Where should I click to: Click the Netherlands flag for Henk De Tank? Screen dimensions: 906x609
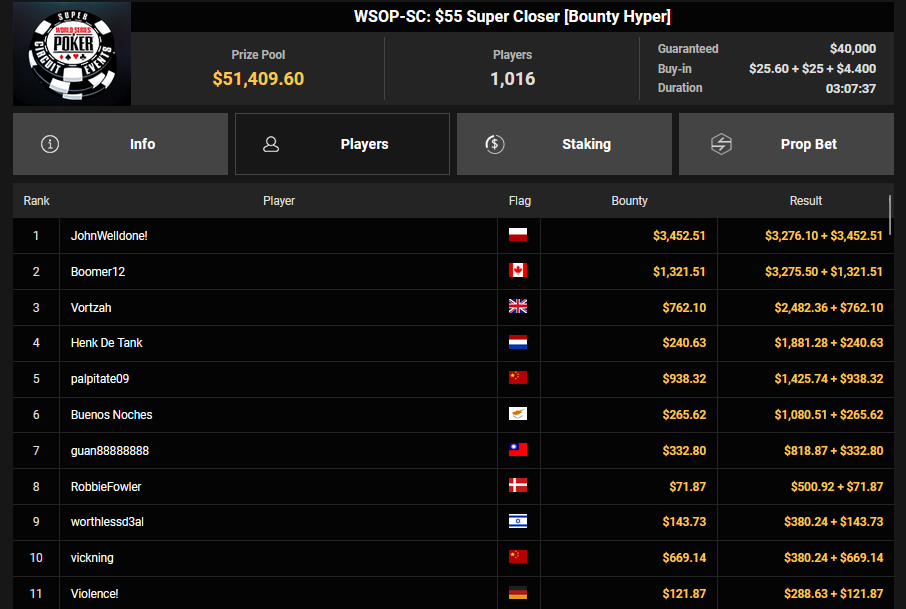[x=518, y=342]
